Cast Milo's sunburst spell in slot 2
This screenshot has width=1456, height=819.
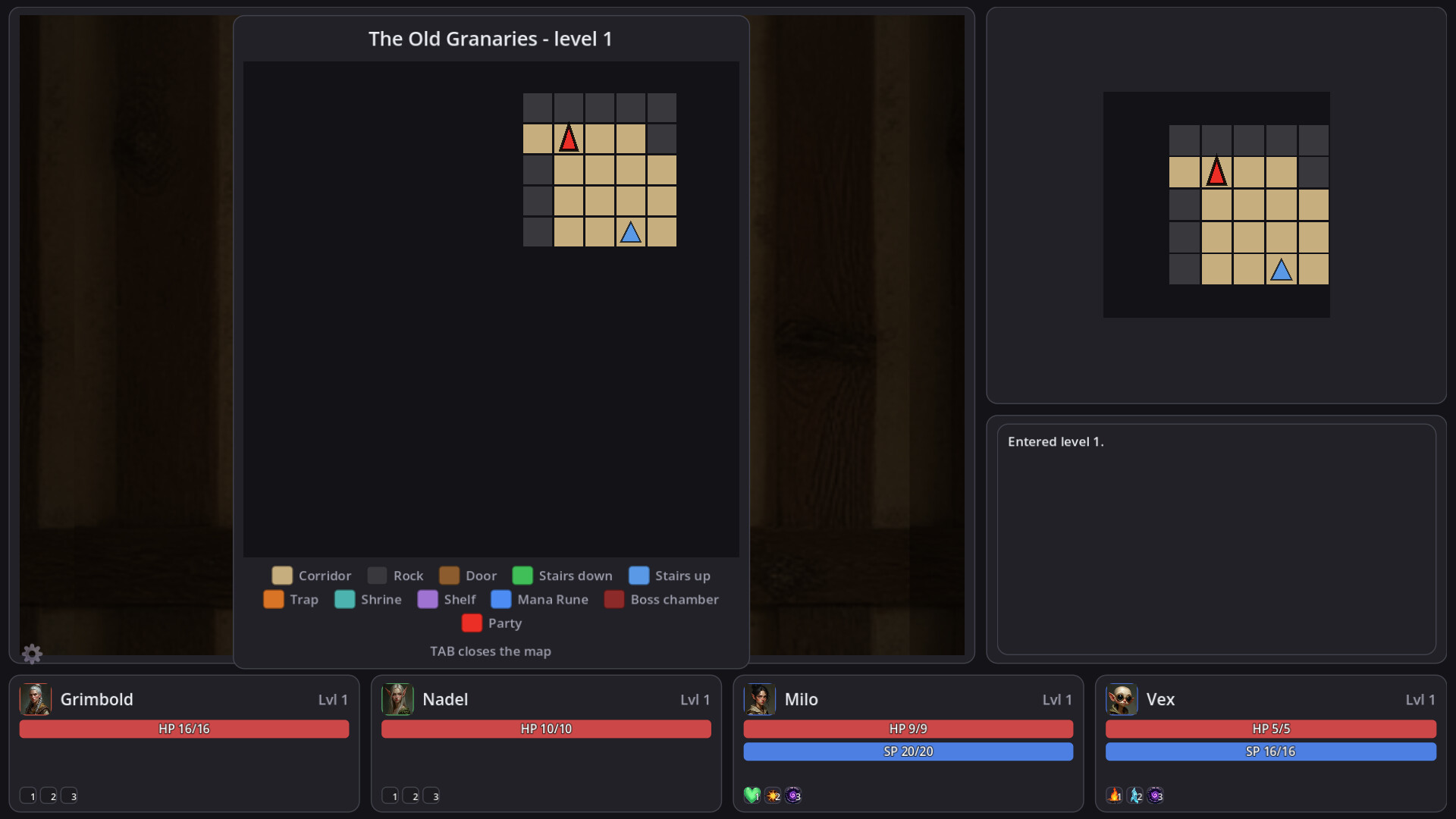(x=773, y=795)
